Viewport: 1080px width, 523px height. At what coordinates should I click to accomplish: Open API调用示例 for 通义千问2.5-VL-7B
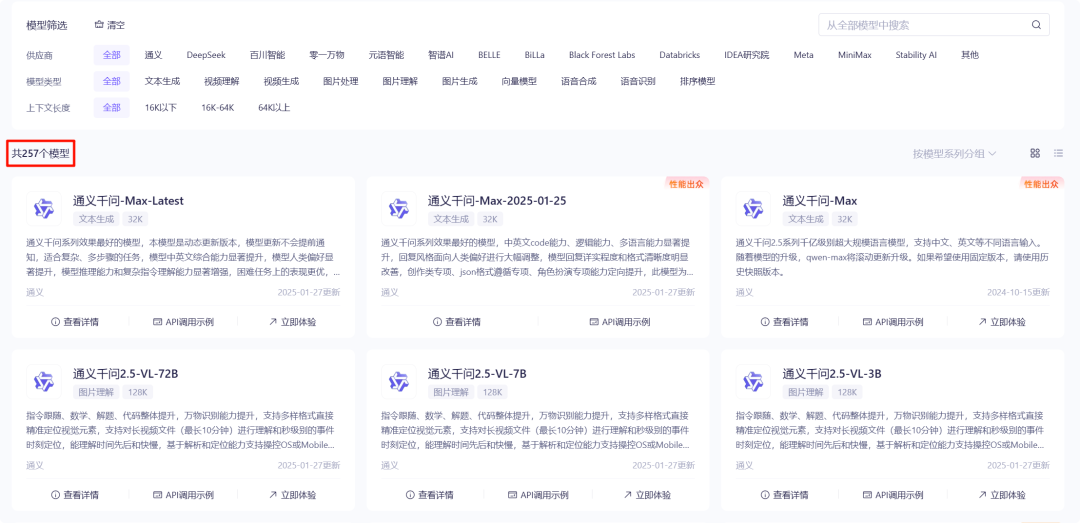[538, 495]
